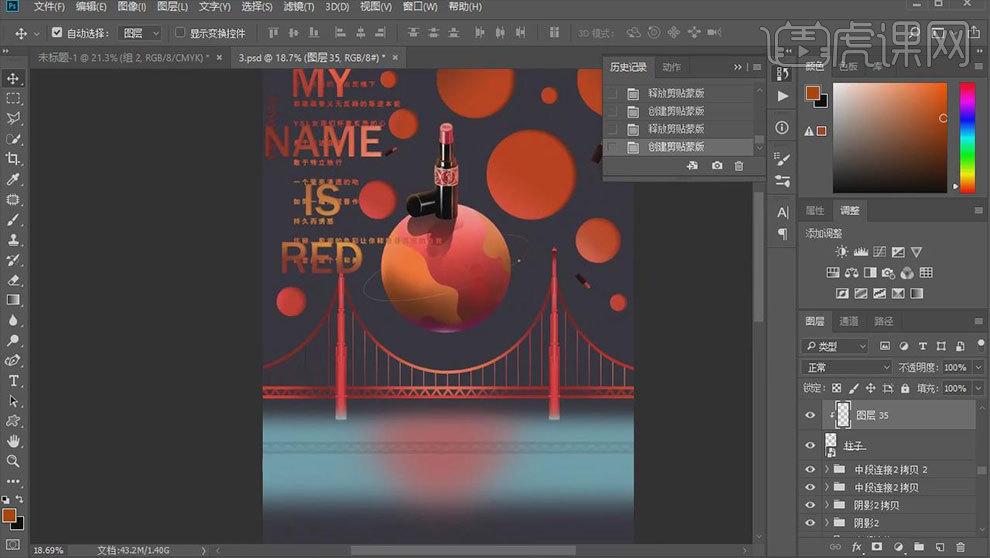Screen dimensions: 990x558
Task: Create new group folder icon
Action: click(919, 547)
